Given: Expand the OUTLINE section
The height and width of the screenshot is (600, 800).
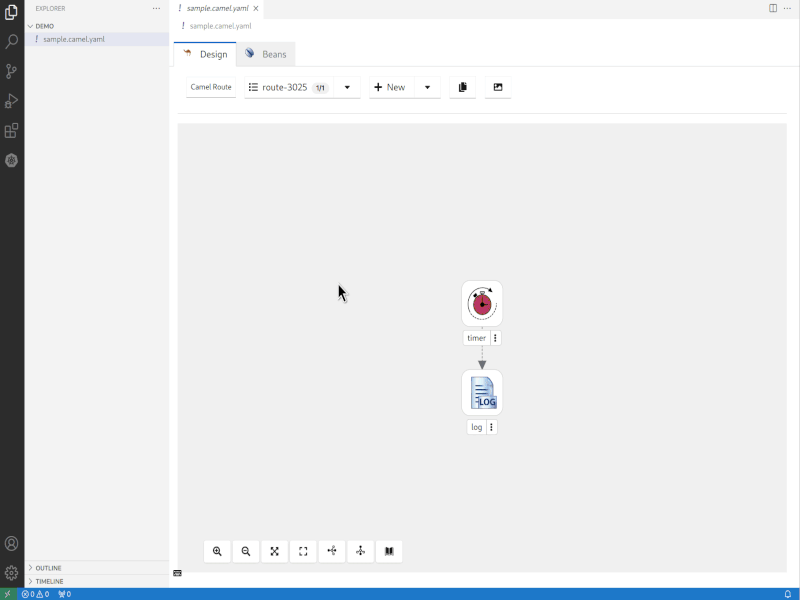Looking at the screenshot, I should (48, 568).
